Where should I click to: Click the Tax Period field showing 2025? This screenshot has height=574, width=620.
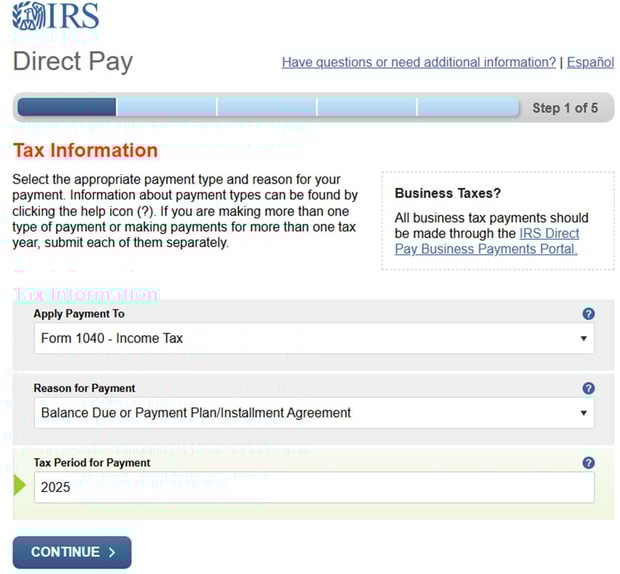click(313, 488)
